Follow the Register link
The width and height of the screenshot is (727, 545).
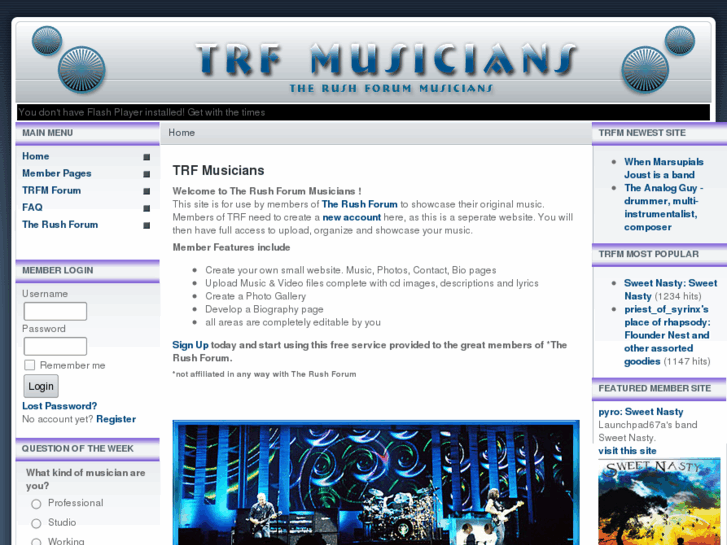click(x=116, y=419)
